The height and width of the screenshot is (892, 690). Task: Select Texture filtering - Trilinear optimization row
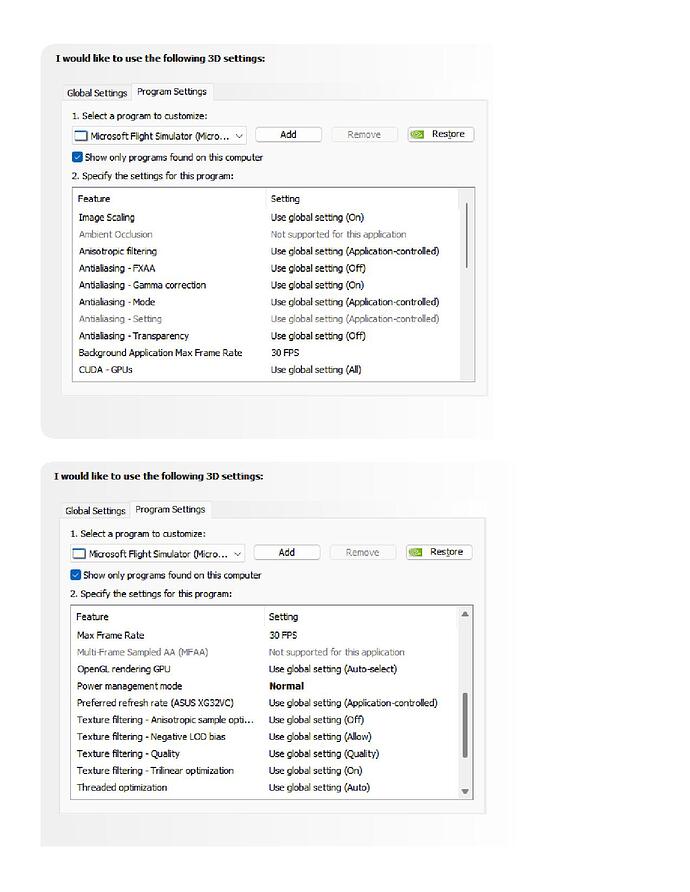coord(264,771)
